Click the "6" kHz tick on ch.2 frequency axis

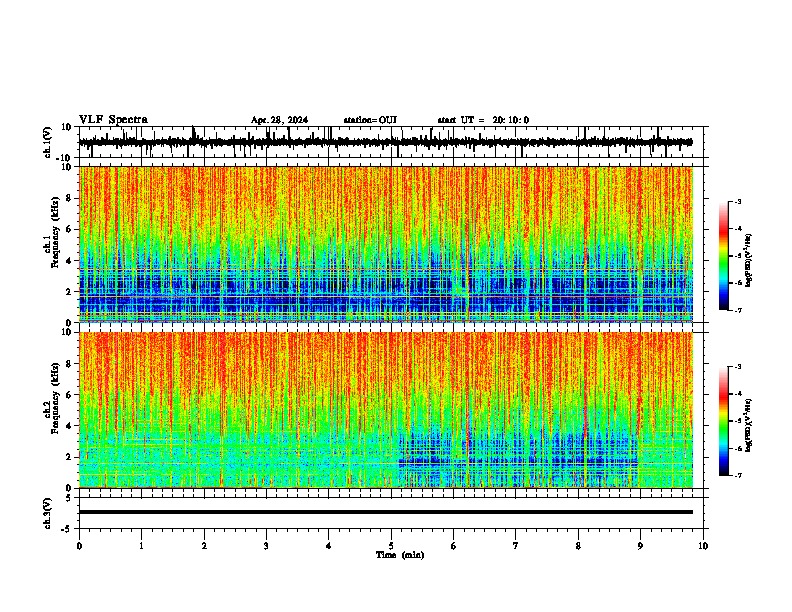[x=70, y=395]
